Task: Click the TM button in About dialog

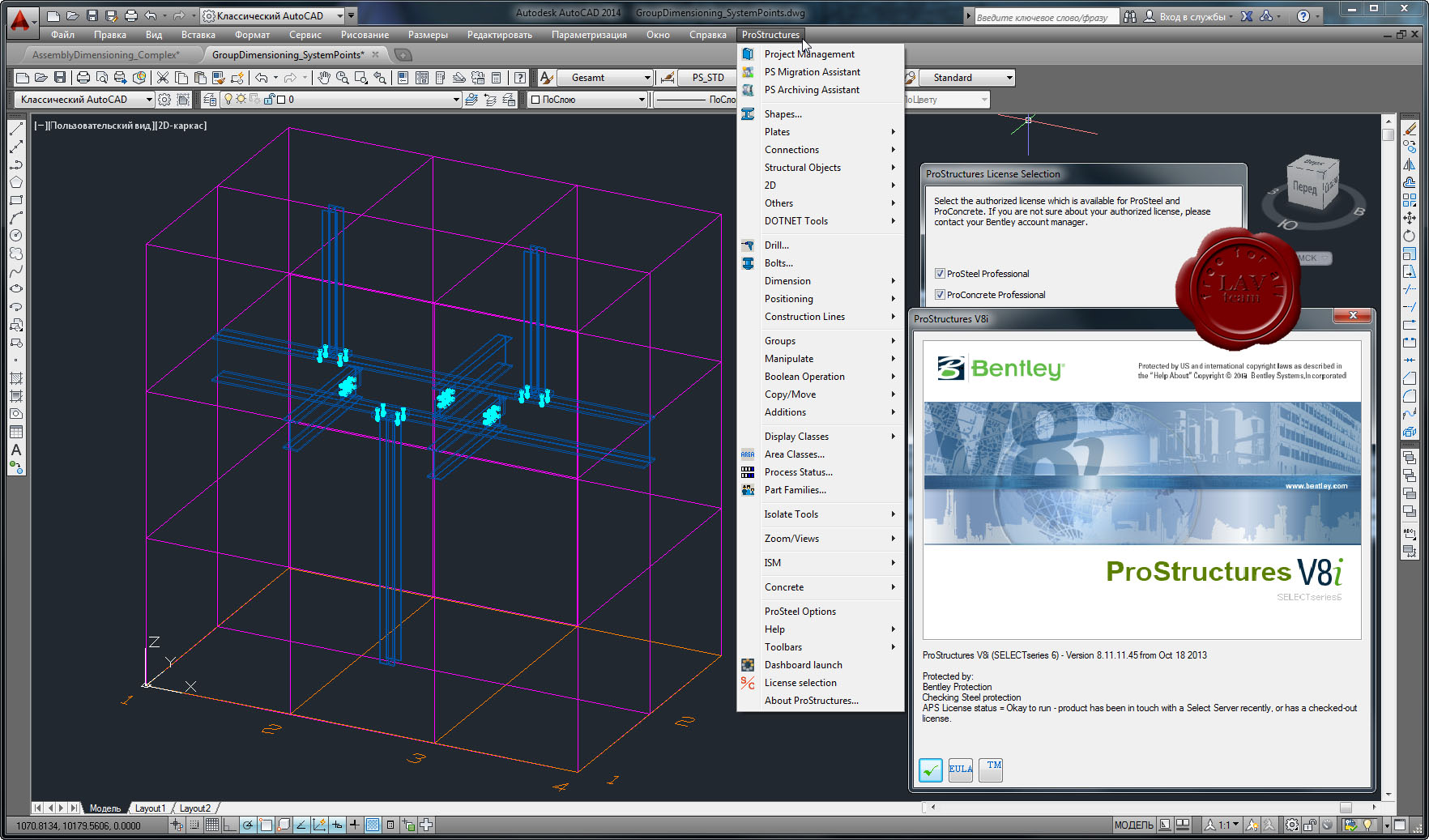Action: click(x=991, y=770)
